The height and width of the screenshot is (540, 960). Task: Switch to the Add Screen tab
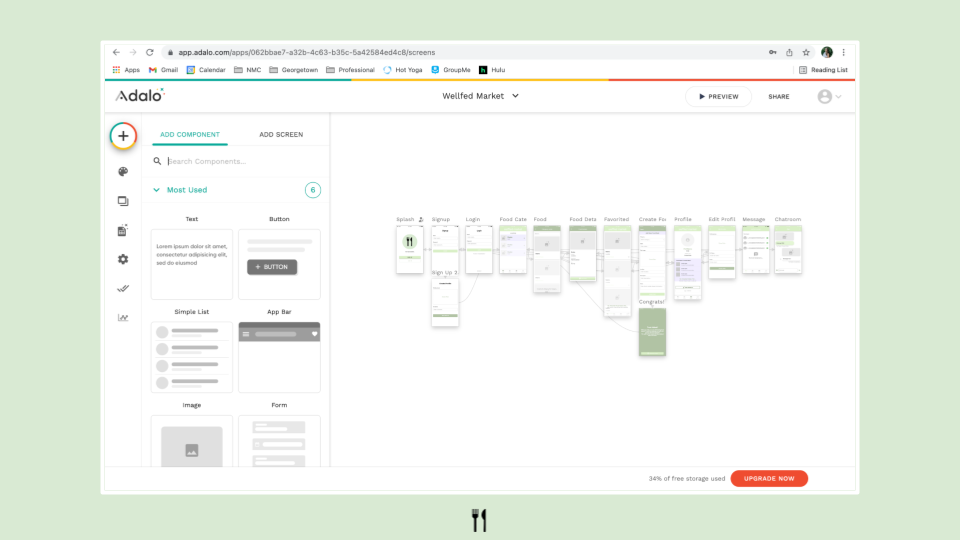(x=281, y=135)
